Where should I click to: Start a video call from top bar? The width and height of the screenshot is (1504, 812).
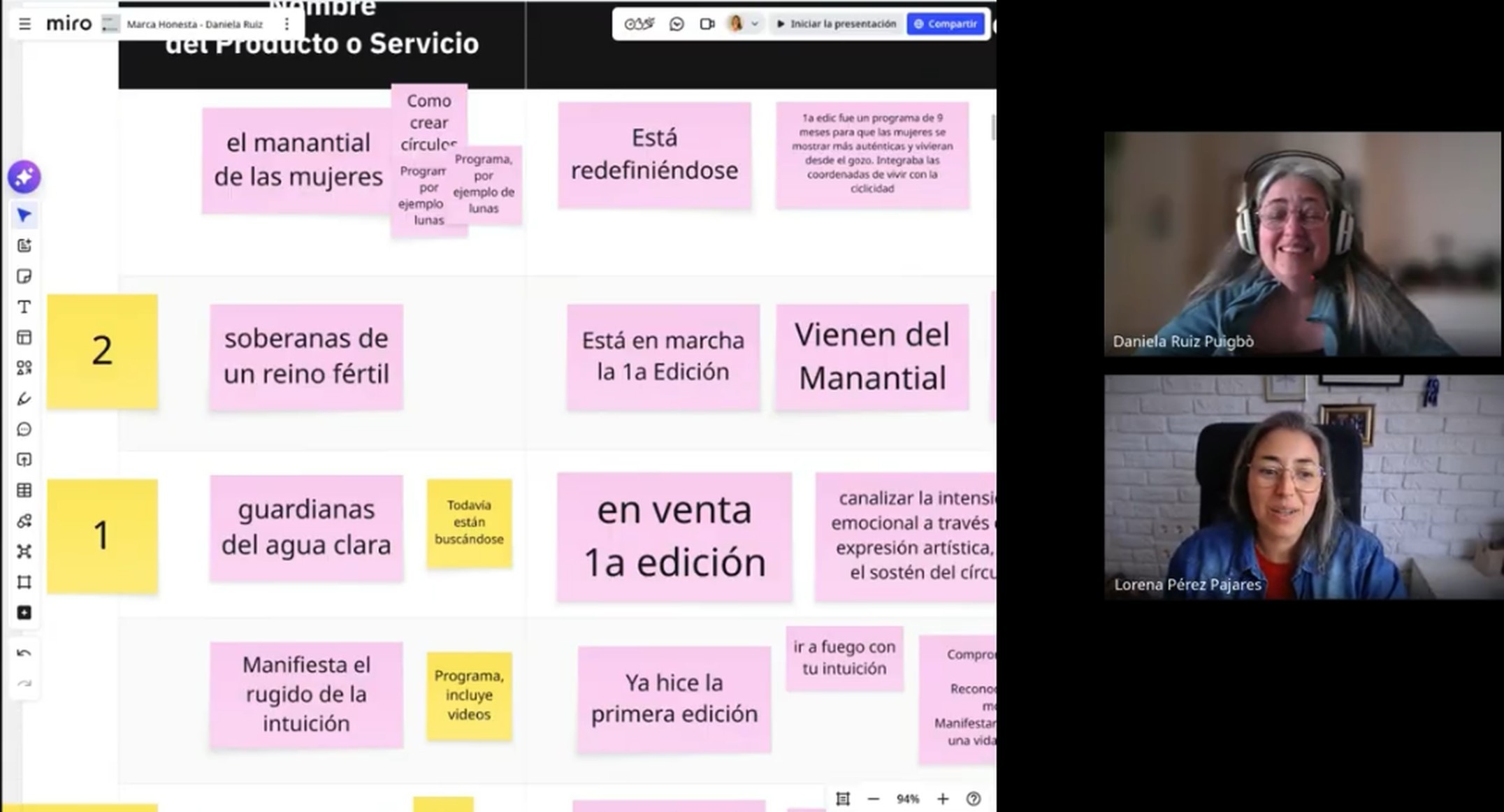[707, 24]
